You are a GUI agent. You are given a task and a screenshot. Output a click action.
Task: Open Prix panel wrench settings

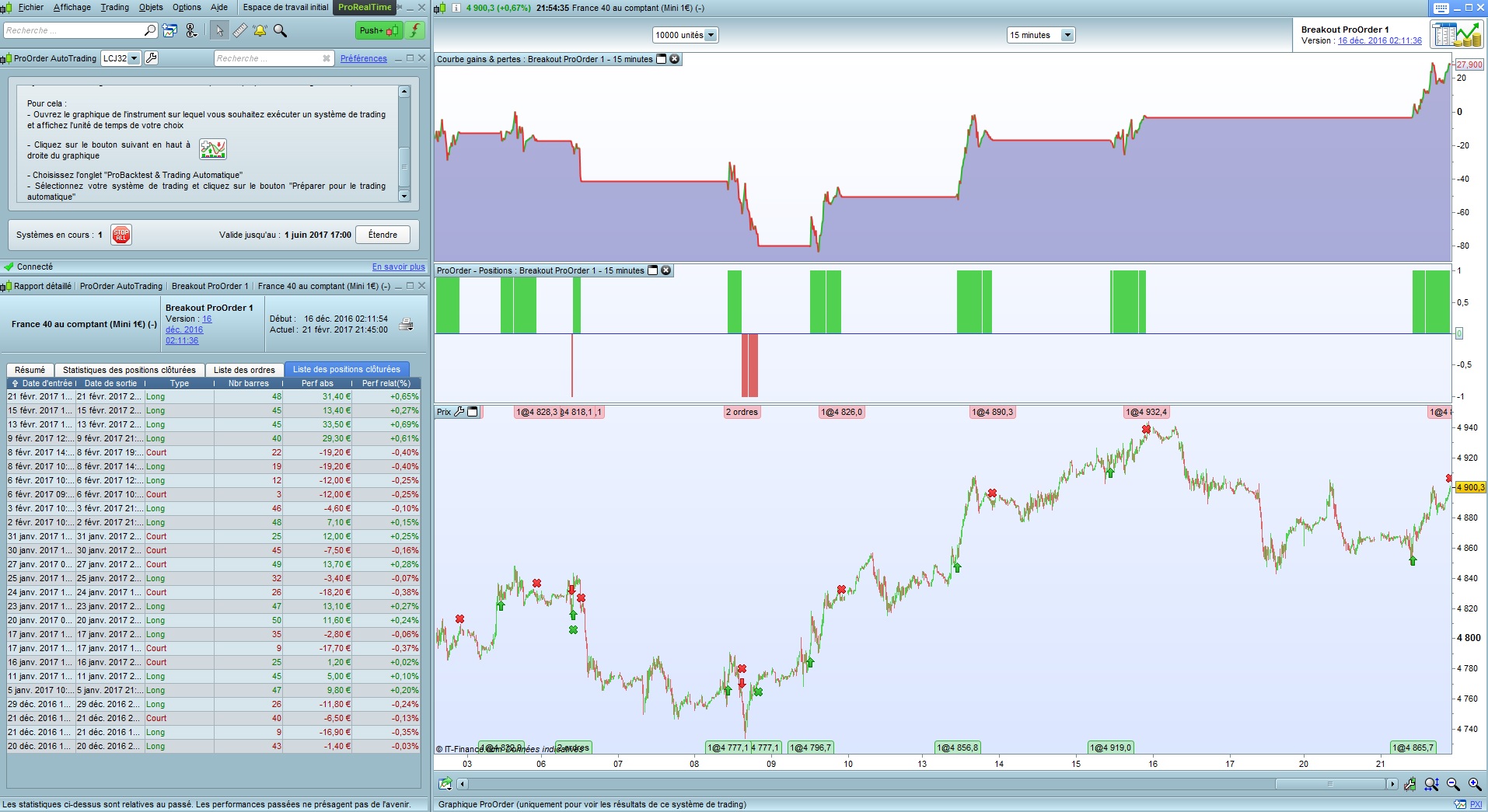pyautogui.click(x=459, y=412)
